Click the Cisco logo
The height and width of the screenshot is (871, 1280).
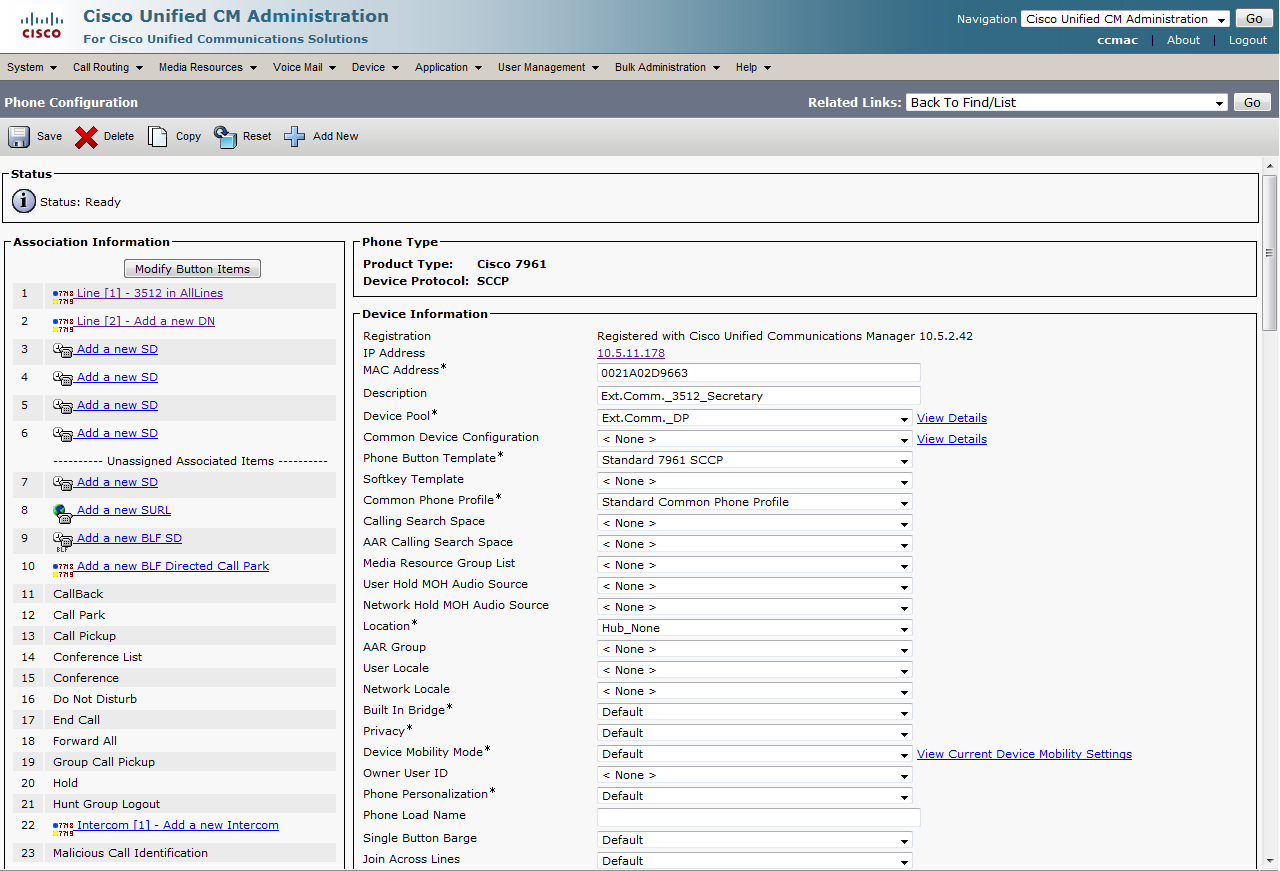click(x=41, y=26)
